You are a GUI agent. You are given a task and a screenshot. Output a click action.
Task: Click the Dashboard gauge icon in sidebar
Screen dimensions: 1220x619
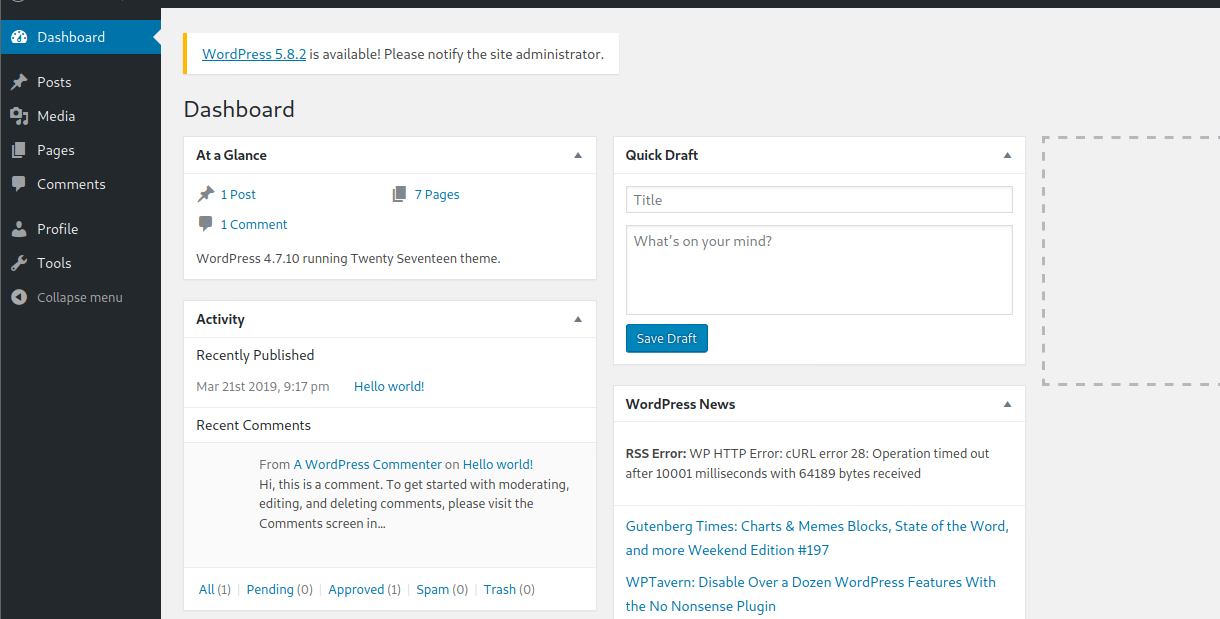click(x=19, y=37)
